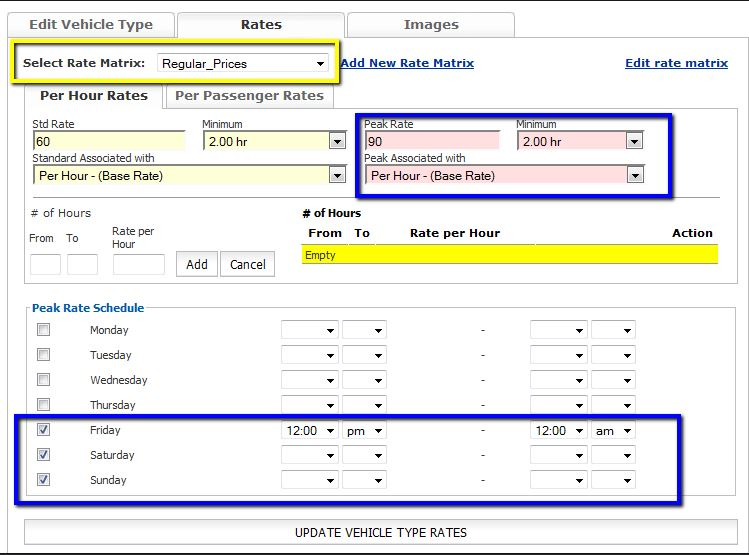Click the Std Rate input field
The height and width of the screenshot is (555, 749).
pyautogui.click(x=108, y=141)
